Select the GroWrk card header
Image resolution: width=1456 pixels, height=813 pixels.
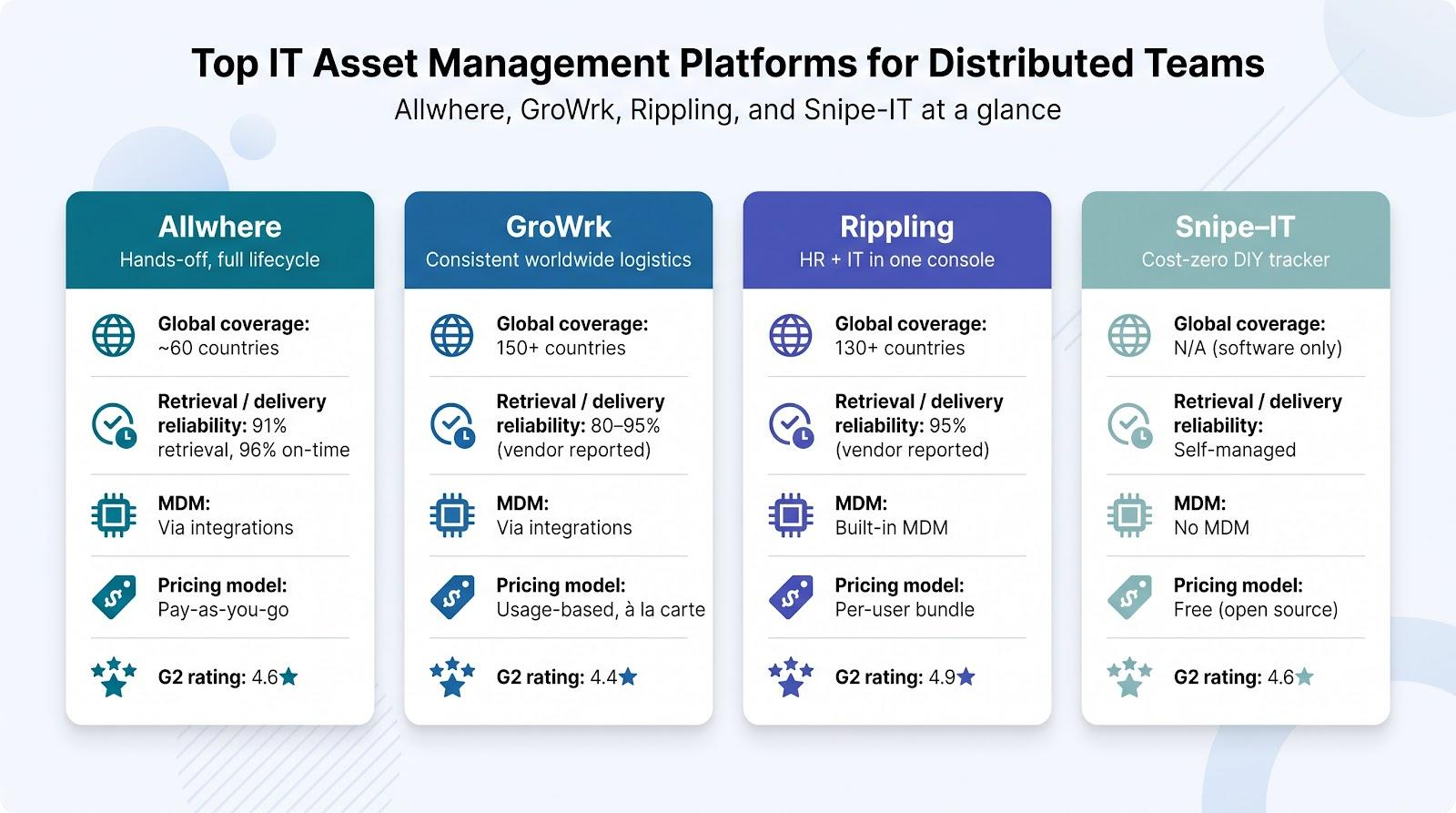[559, 240]
